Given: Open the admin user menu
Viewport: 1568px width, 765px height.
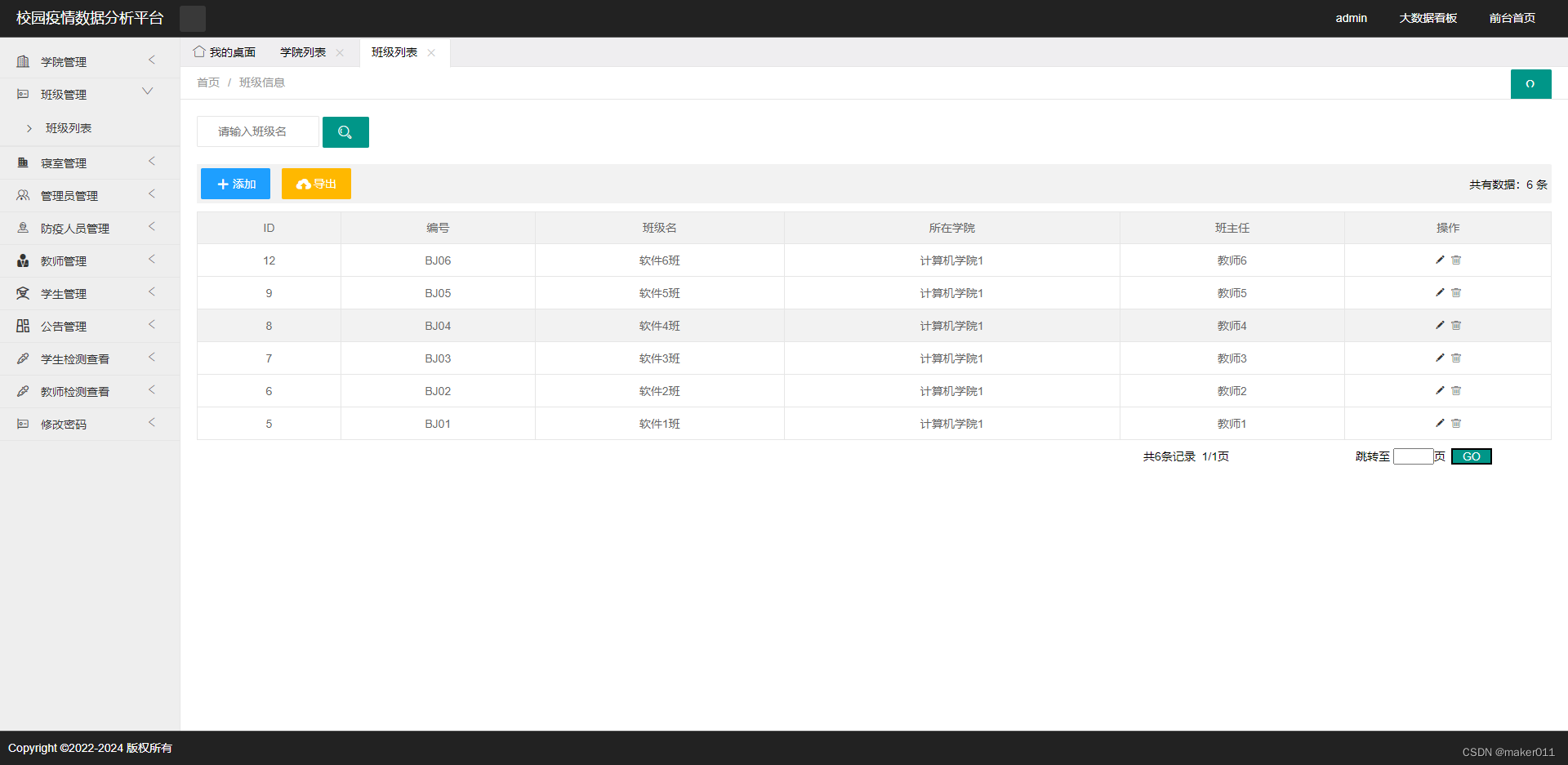Looking at the screenshot, I should coord(1351,18).
